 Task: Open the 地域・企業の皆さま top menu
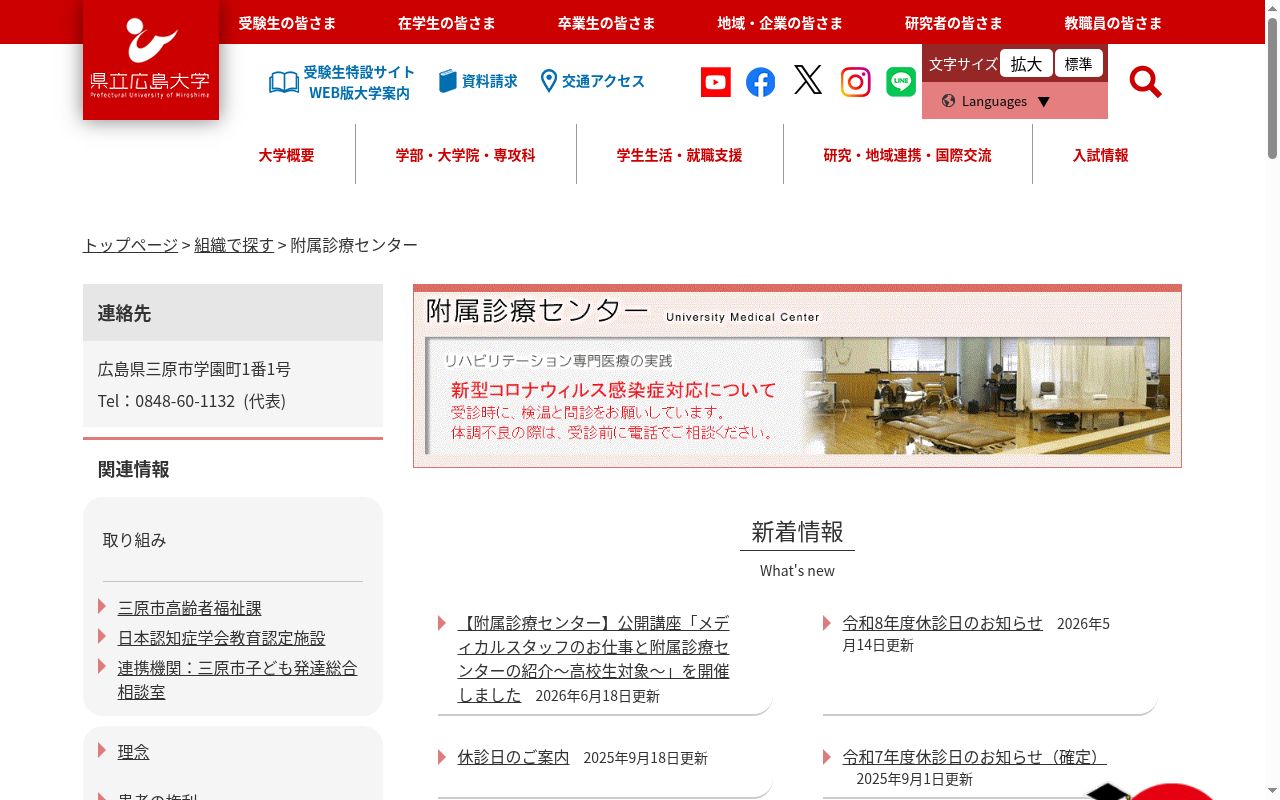pyautogui.click(x=780, y=23)
